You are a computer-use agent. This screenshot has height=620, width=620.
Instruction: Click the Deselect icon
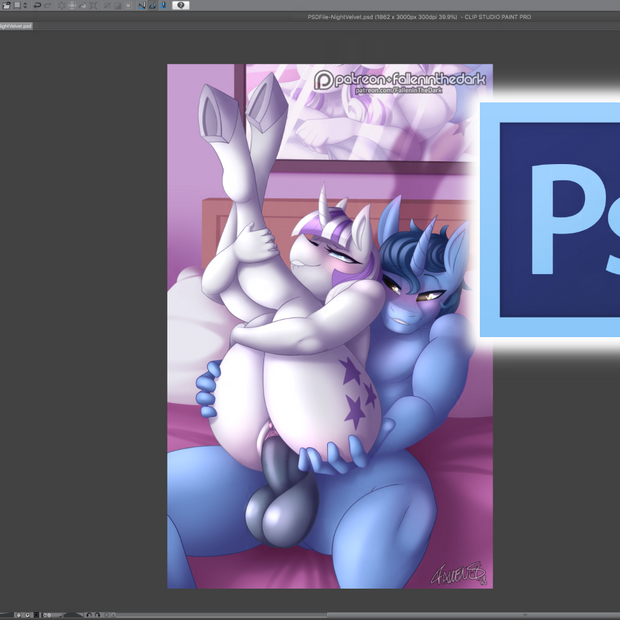(x=107, y=5)
